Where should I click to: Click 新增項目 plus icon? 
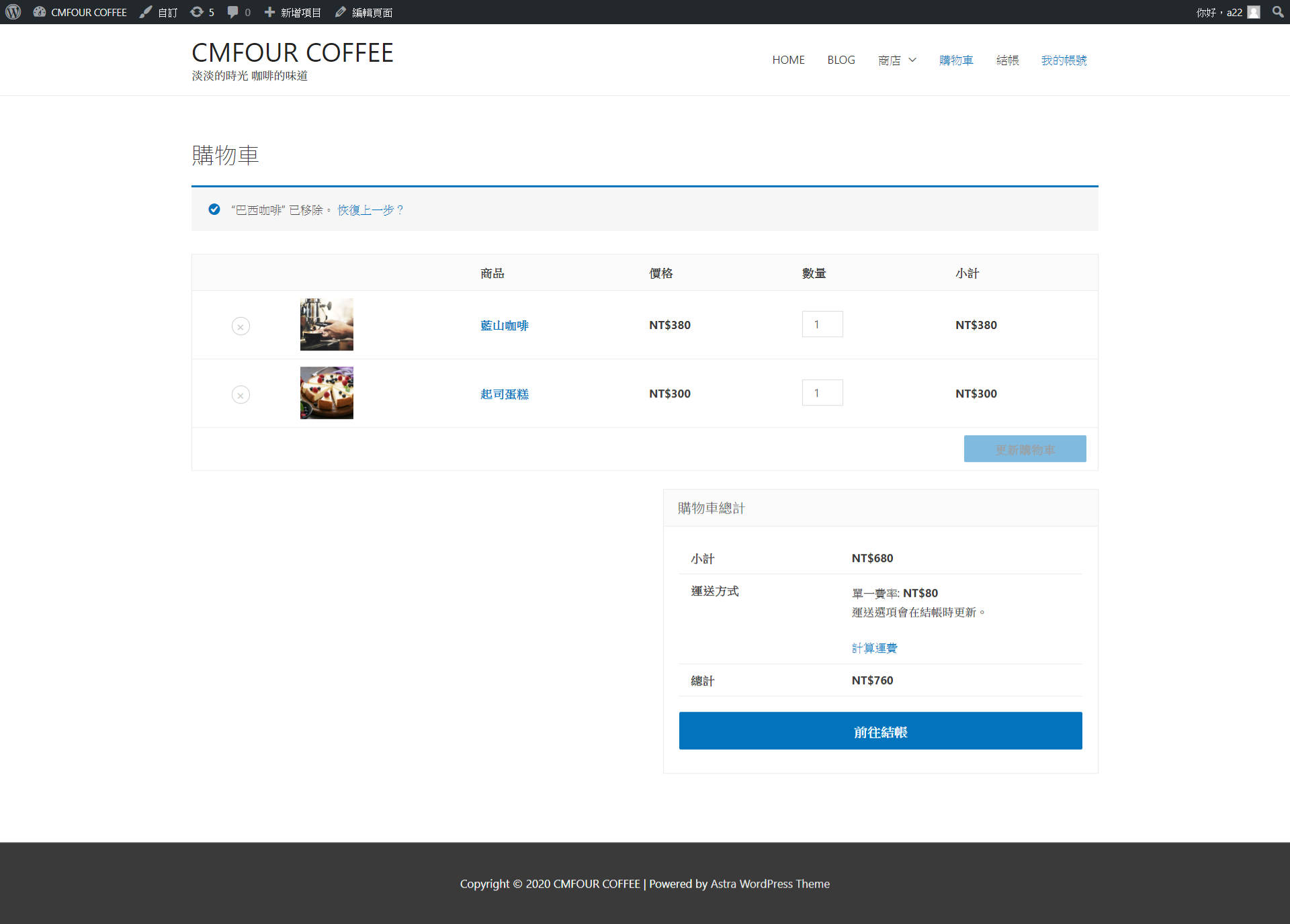269,12
